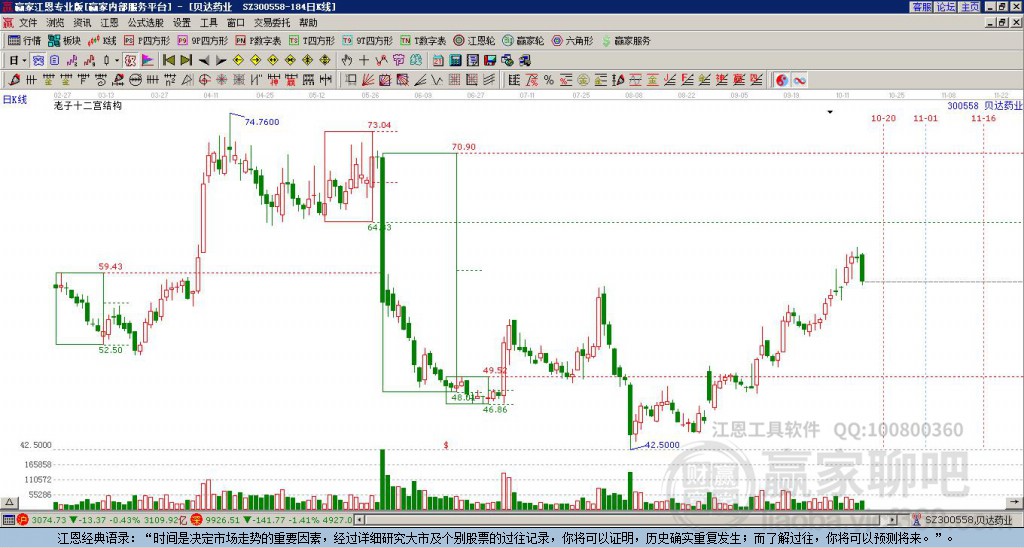The image size is (1024, 548).
Task: Open the 9P四方形 tool
Action: click(x=202, y=40)
